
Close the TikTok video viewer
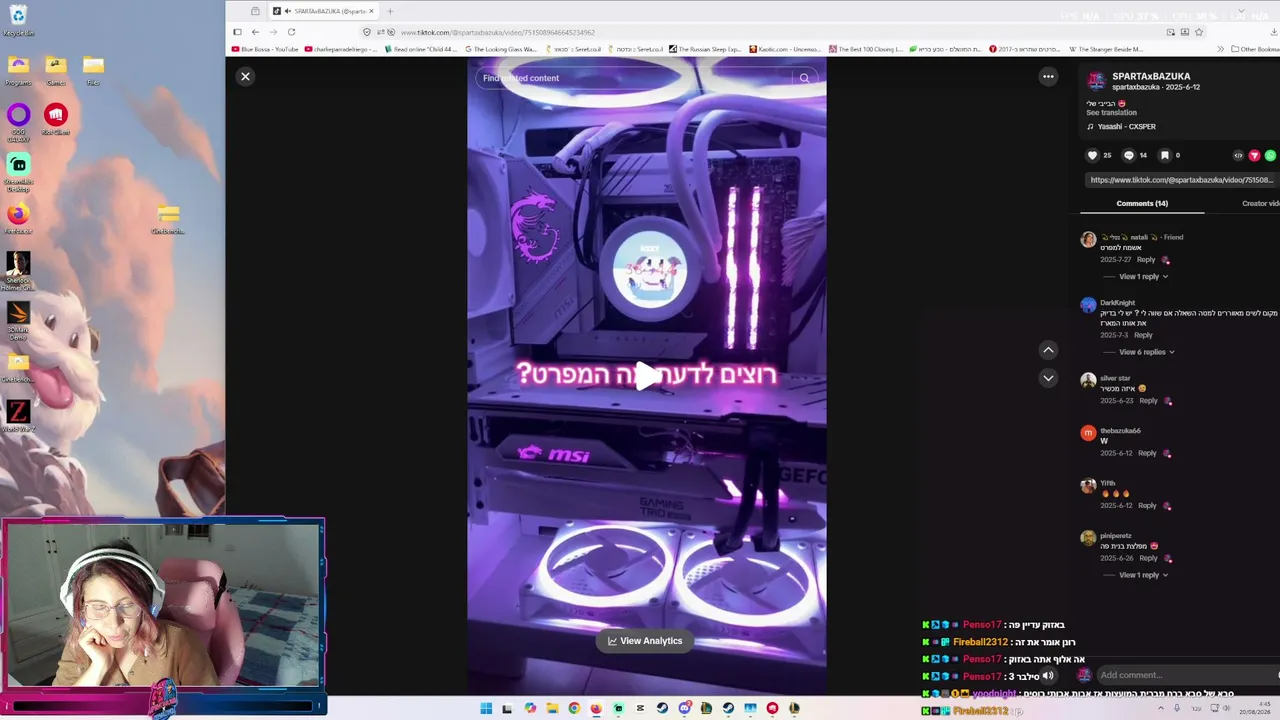245,76
